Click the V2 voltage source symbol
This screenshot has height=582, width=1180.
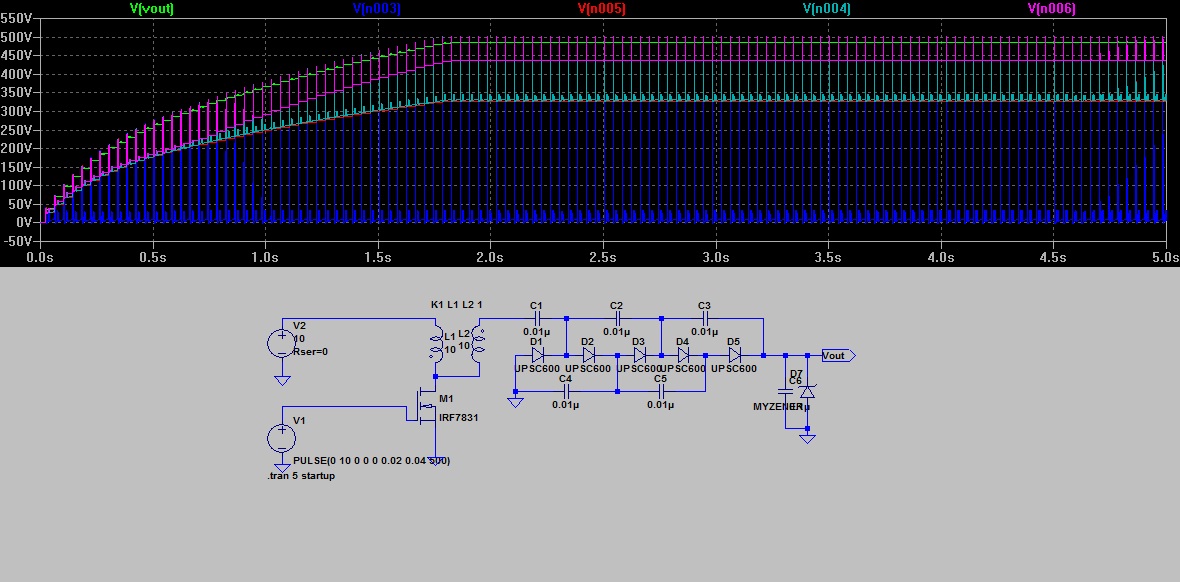coord(281,343)
